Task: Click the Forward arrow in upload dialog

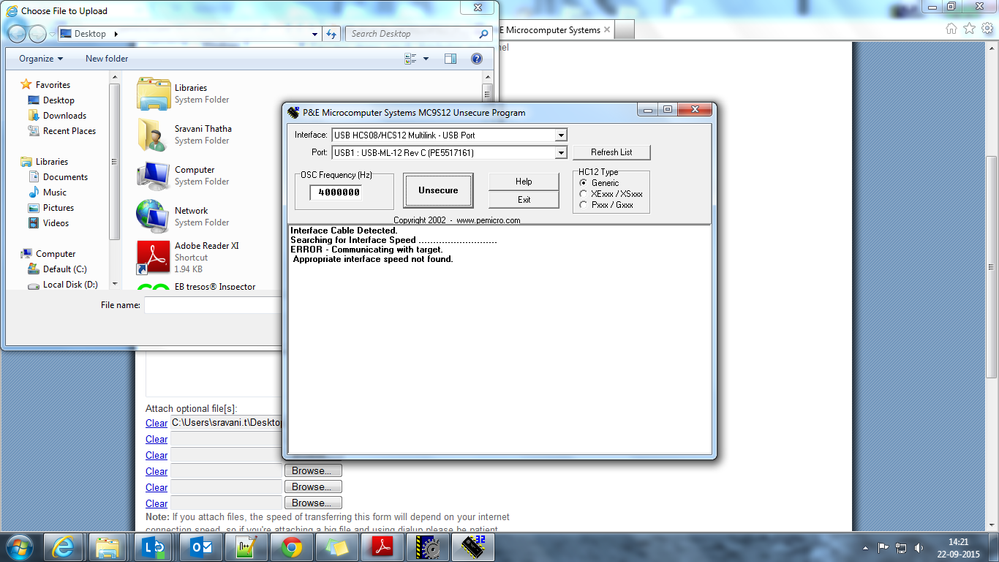Action: click(38, 34)
